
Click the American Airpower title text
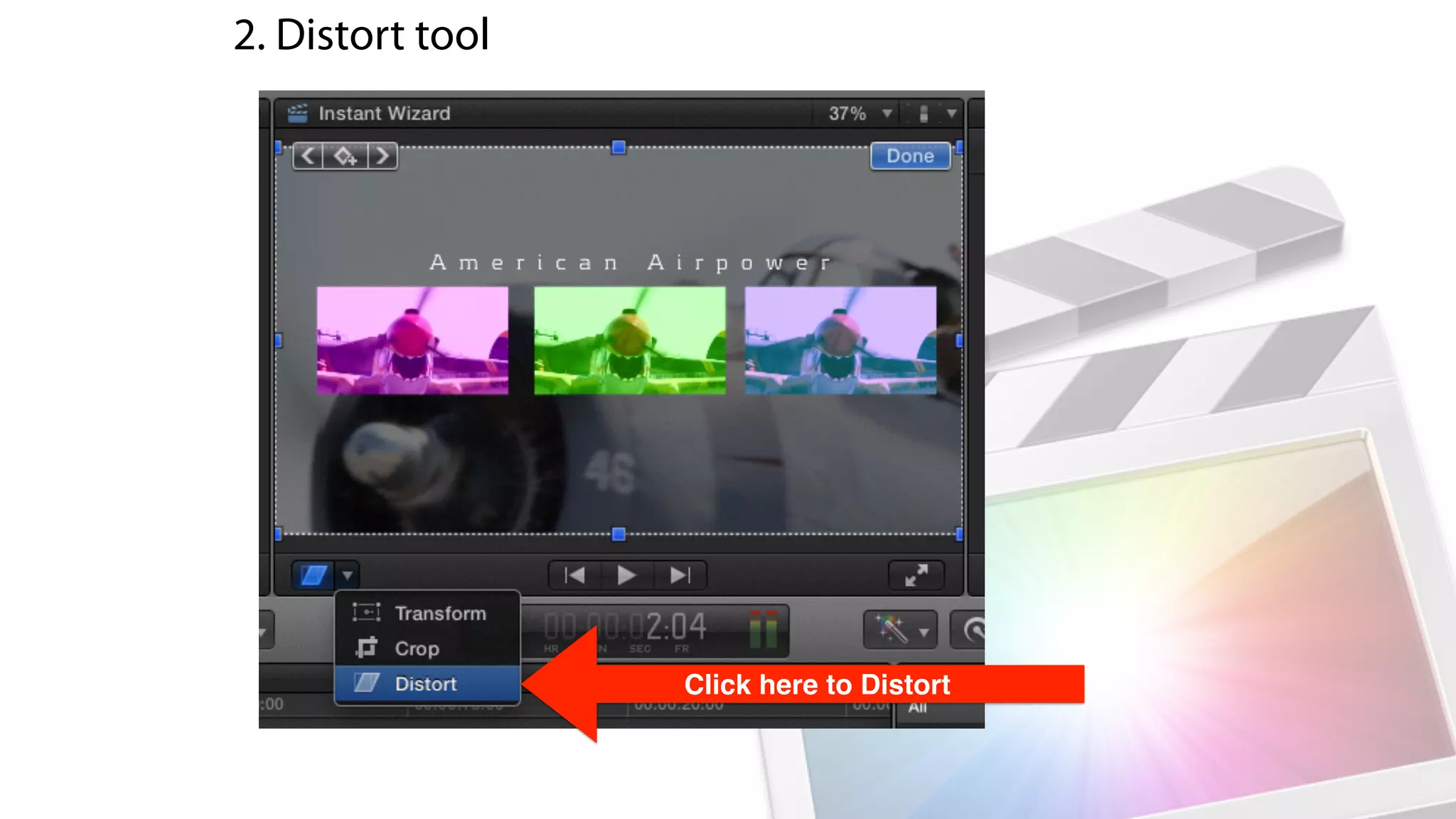click(630, 262)
